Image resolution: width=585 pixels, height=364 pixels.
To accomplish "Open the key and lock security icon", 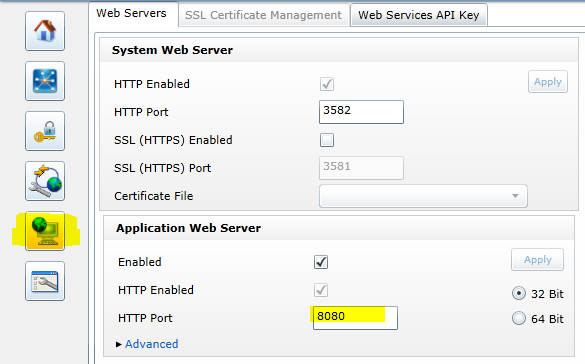I will (x=45, y=131).
